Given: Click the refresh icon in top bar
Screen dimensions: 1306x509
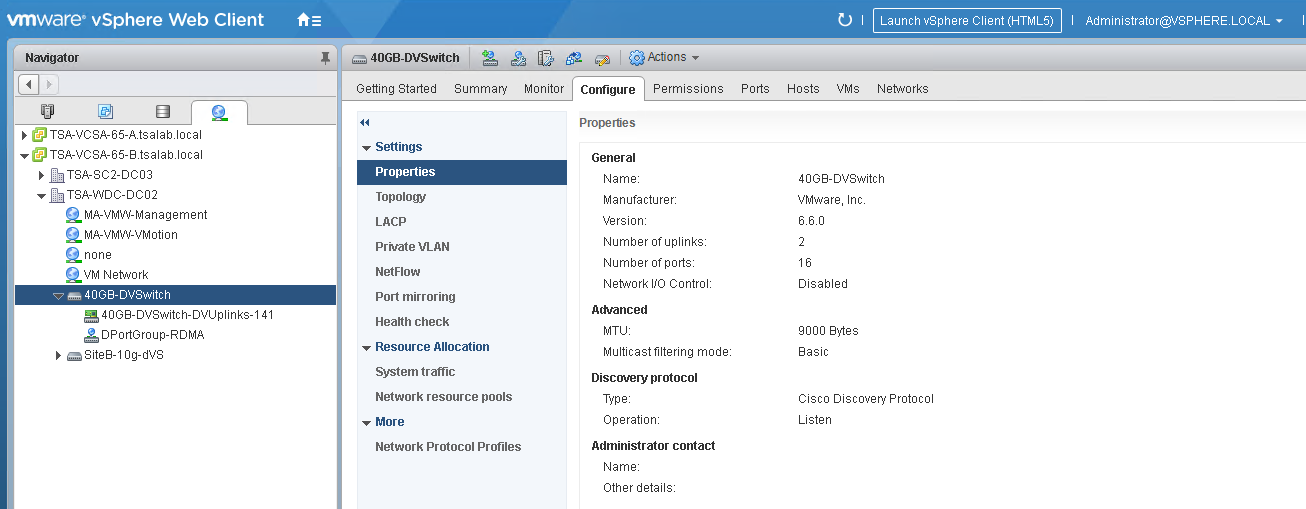Looking at the screenshot, I should pyautogui.click(x=845, y=20).
